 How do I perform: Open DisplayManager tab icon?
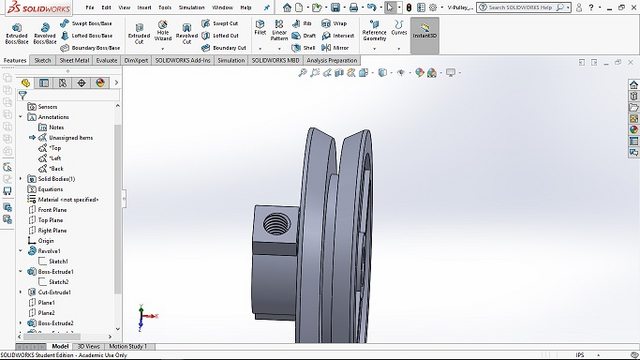[x=100, y=83]
